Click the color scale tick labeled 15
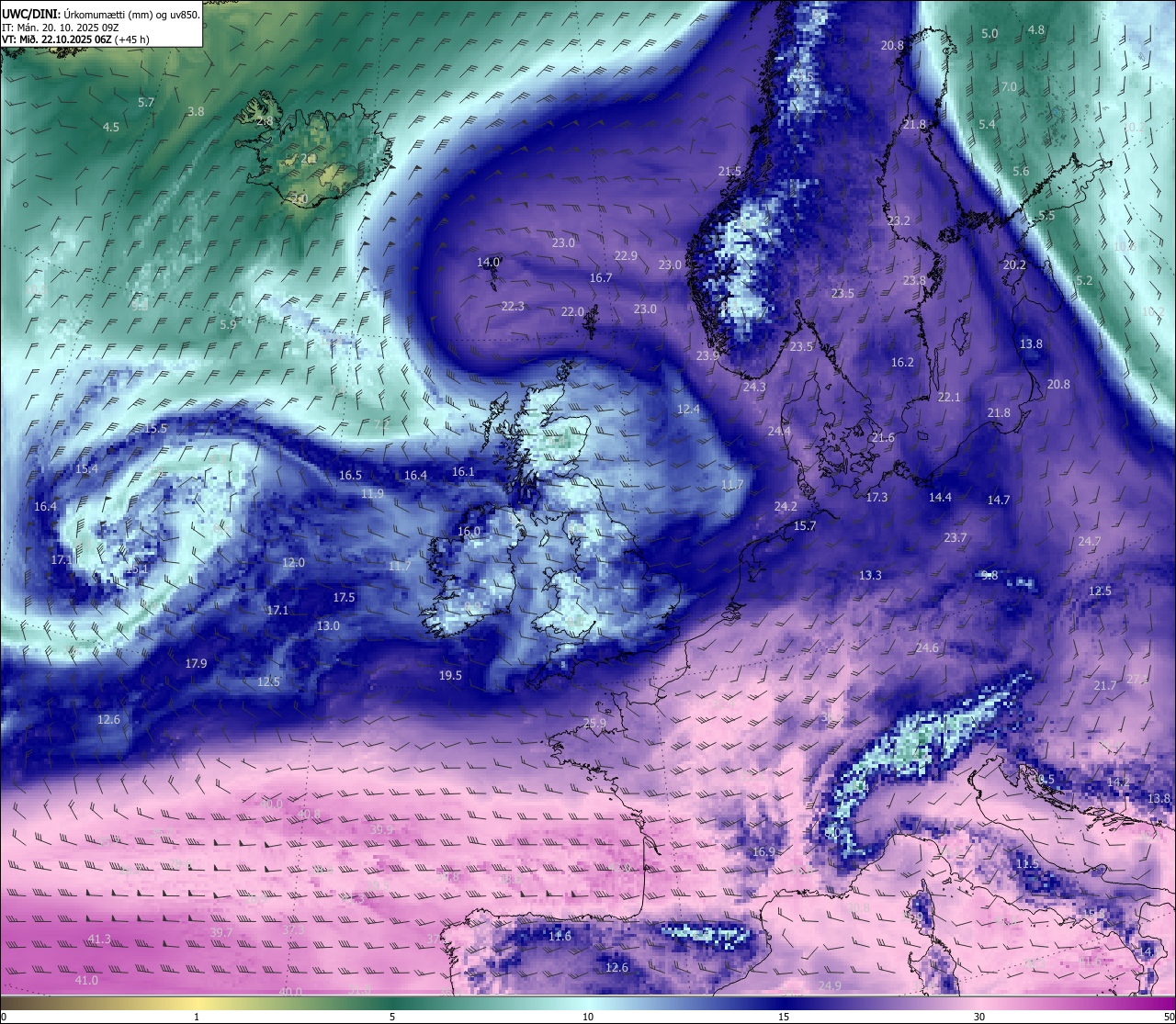Screen dimensions: 1176x1024 [784, 1017]
